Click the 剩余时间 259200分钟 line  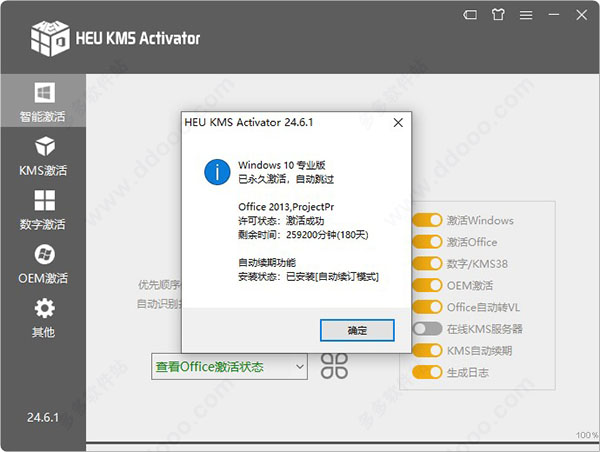(x=303, y=235)
